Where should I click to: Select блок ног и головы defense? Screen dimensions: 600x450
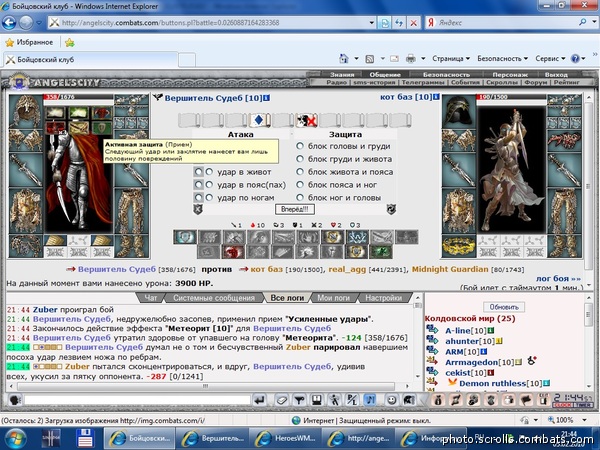(300, 198)
